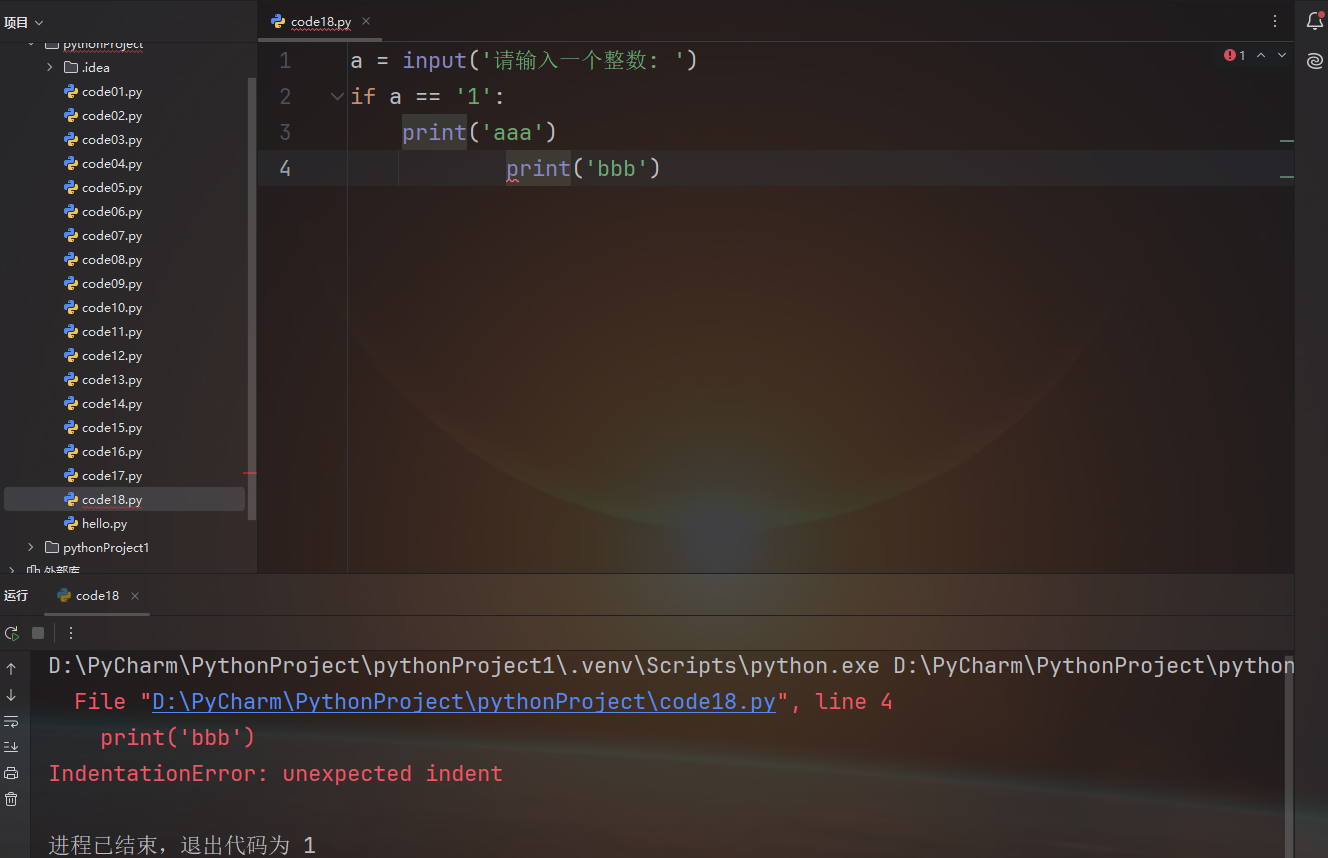Select the pythonProject1 folder row

tap(124, 548)
